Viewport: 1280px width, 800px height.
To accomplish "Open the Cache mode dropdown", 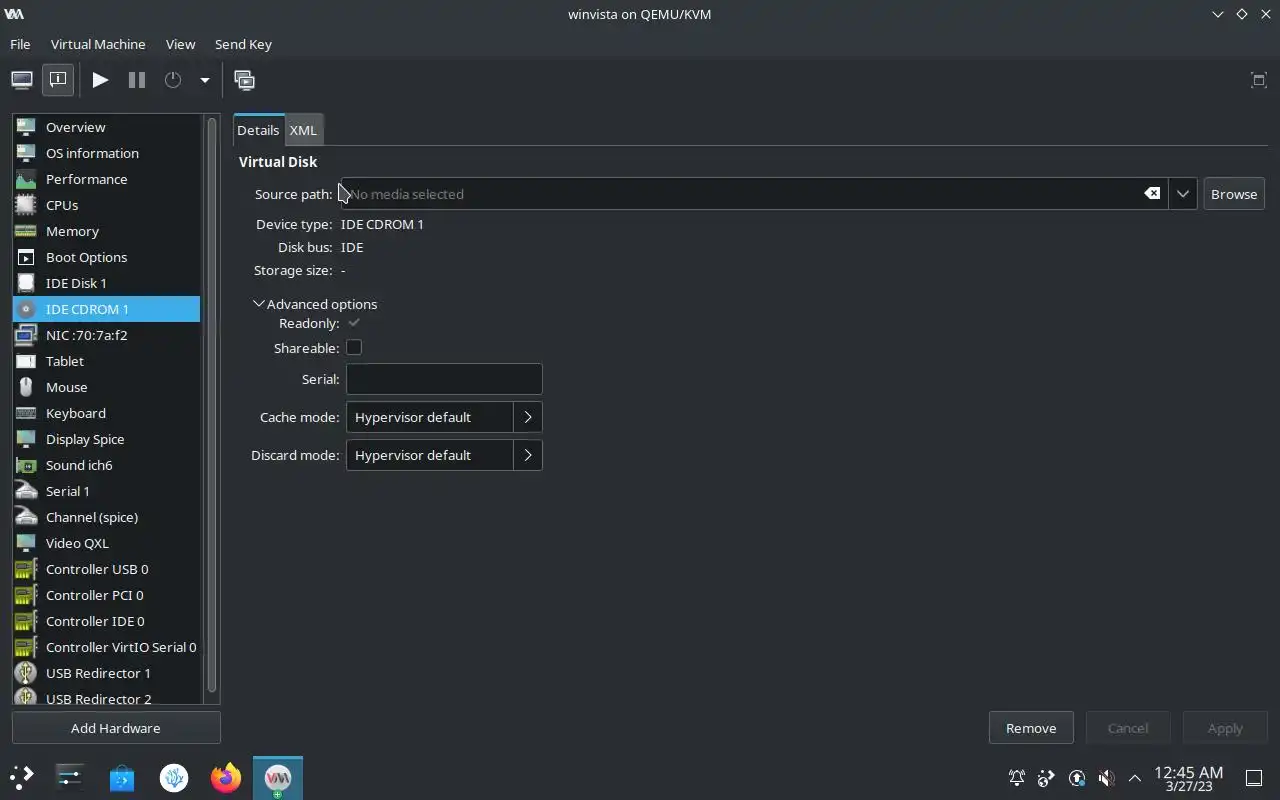I will click(x=444, y=417).
